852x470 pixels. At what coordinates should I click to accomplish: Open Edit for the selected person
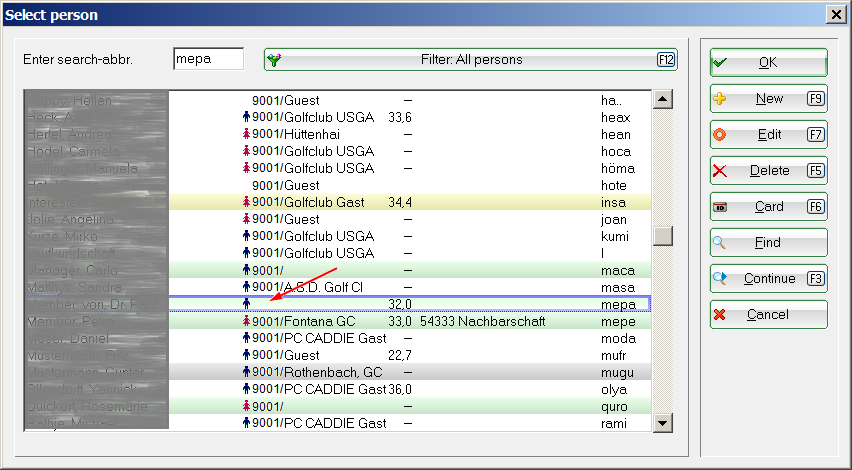click(x=768, y=135)
